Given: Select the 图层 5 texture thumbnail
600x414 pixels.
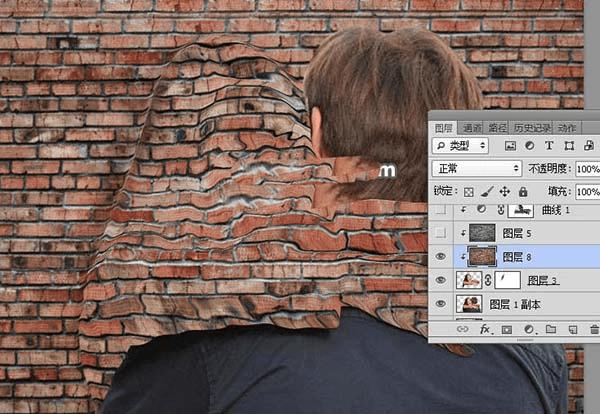Looking at the screenshot, I should (x=482, y=233).
